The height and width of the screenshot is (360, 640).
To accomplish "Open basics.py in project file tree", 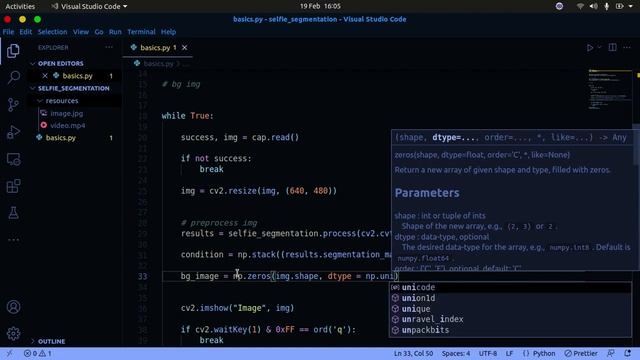I will pyautogui.click(x=60, y=138).
